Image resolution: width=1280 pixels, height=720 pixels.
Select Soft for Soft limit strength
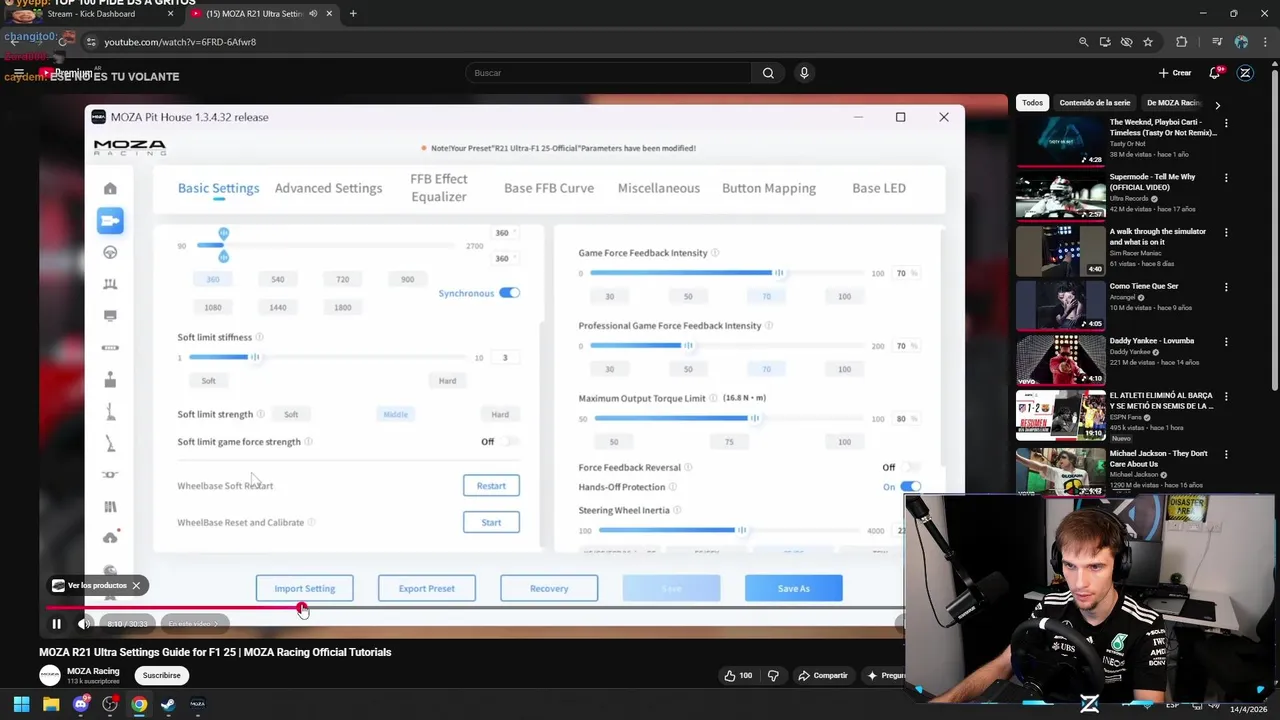291,414
